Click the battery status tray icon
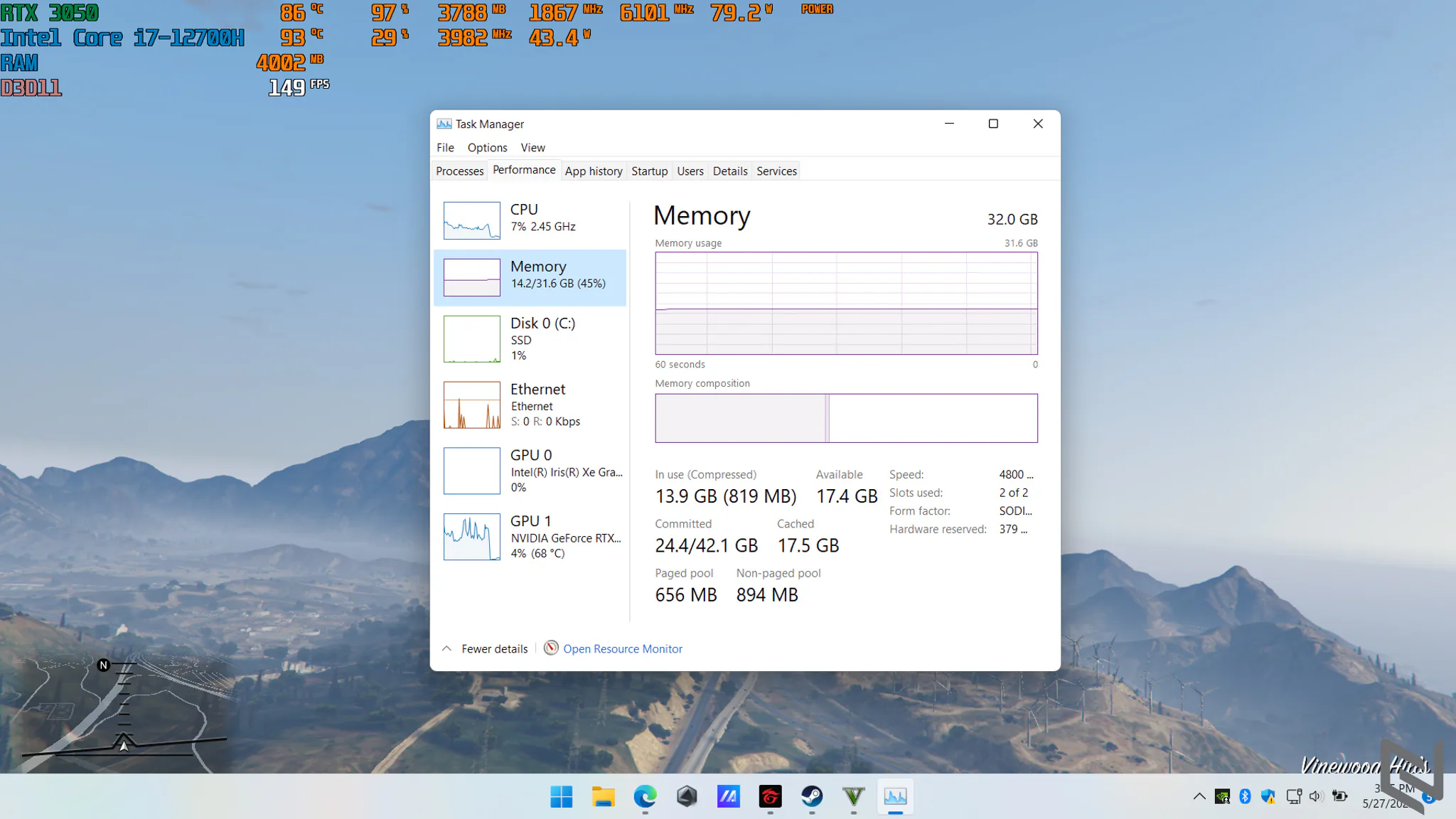 click(1340, 796)
